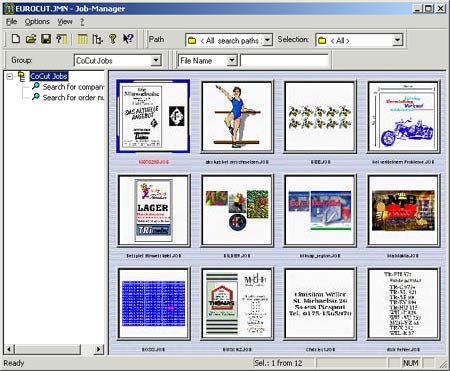Click the search-settings icon next to Save

click(61, 39)
